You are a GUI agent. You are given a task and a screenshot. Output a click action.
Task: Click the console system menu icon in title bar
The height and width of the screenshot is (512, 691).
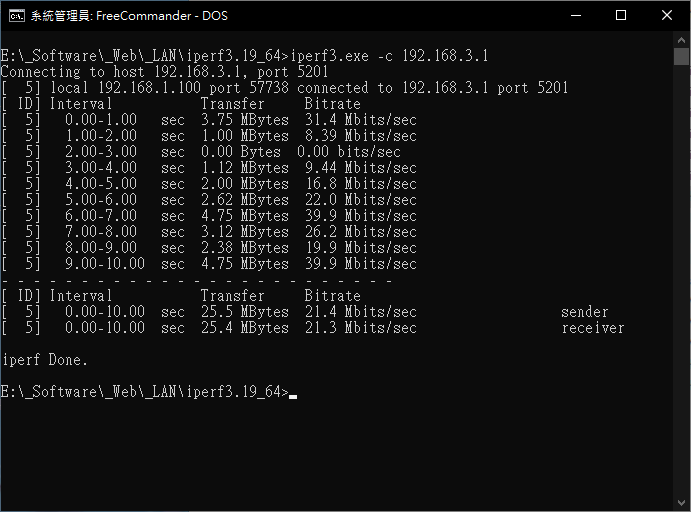pos(17,16)
